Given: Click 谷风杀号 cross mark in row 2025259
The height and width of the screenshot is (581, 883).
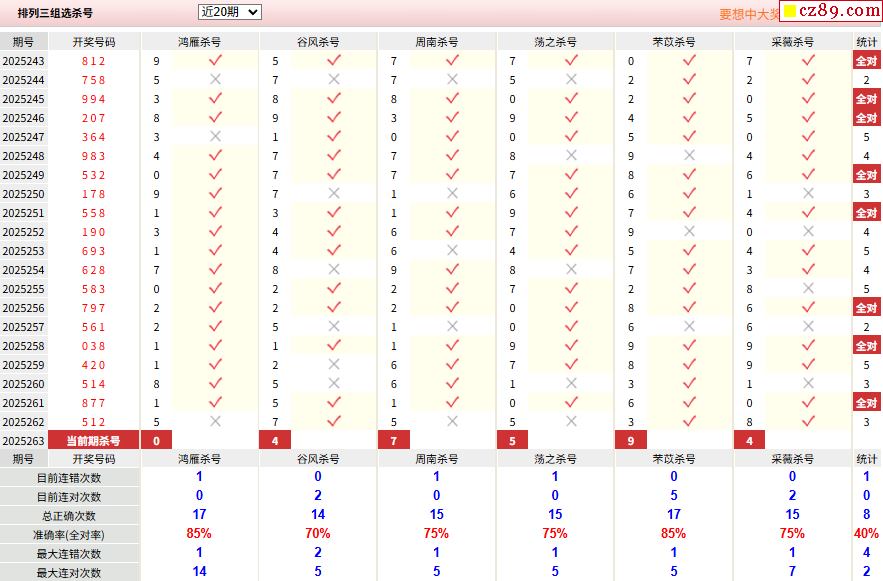Looking at the screenshot, I should [x=334, y=364].
